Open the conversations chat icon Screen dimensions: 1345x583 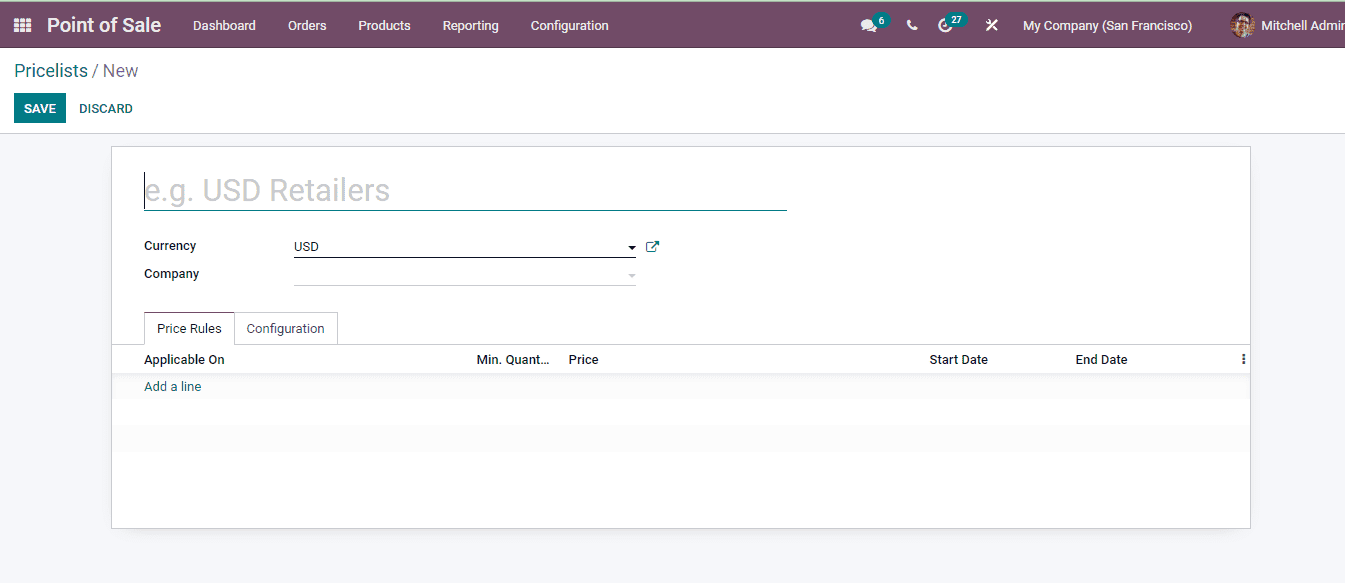[868, 26]
